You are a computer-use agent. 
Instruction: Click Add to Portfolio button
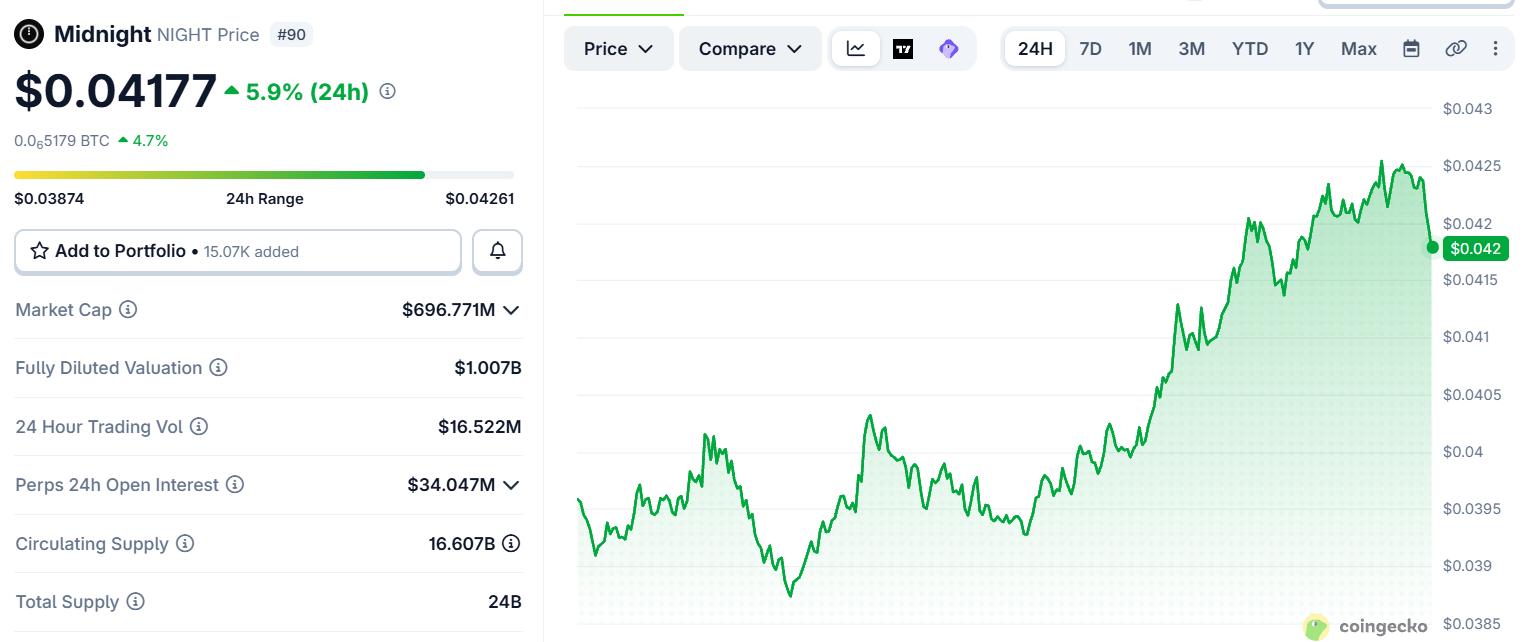point(238,252)
